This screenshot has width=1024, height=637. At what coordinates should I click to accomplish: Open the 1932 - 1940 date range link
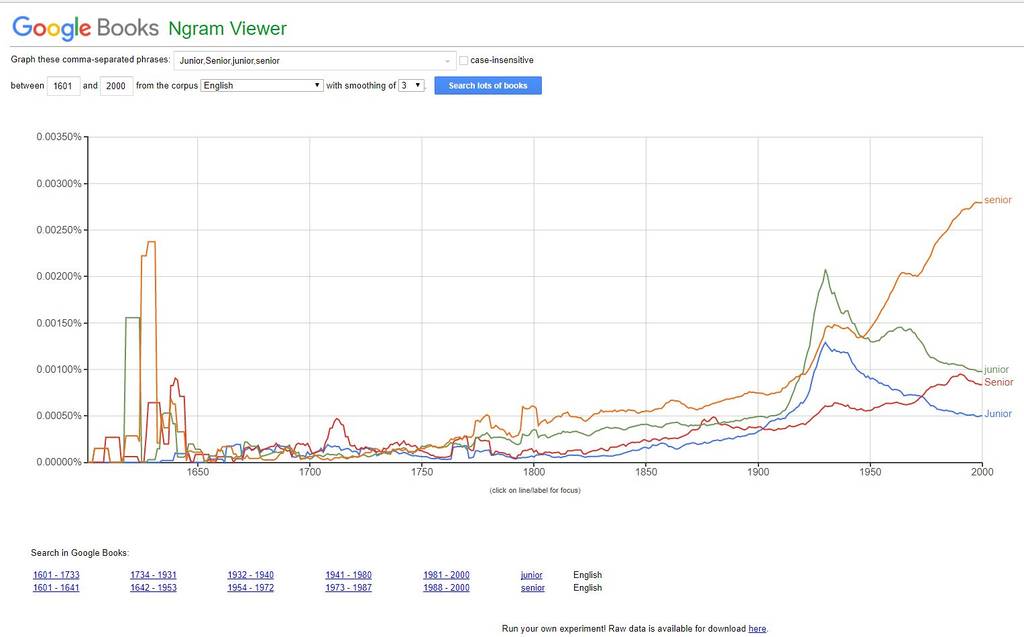tap(250, 575)
